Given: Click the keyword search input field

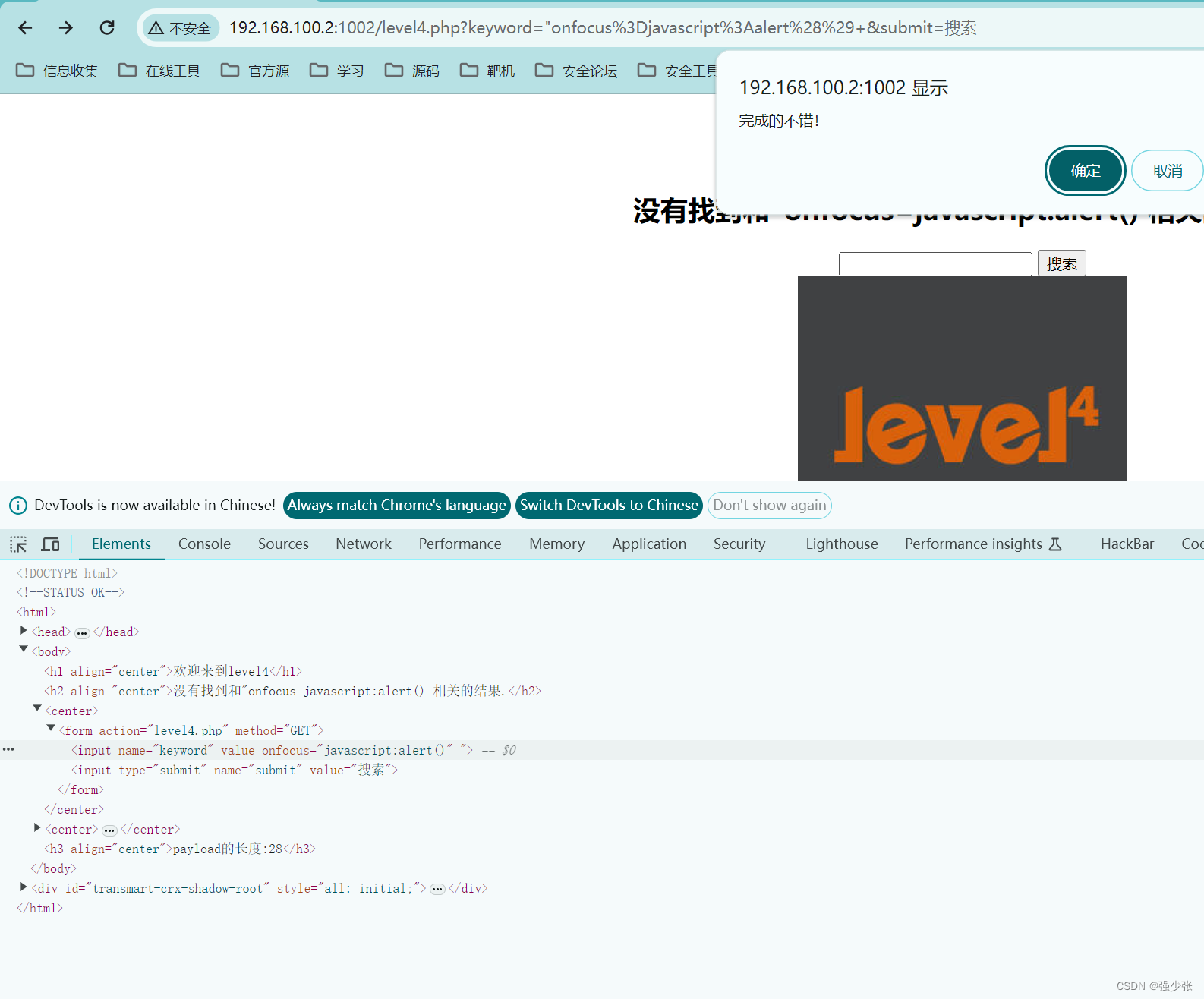Looking at the screenshot, I should pyautogui.click(x=935, y=263).
